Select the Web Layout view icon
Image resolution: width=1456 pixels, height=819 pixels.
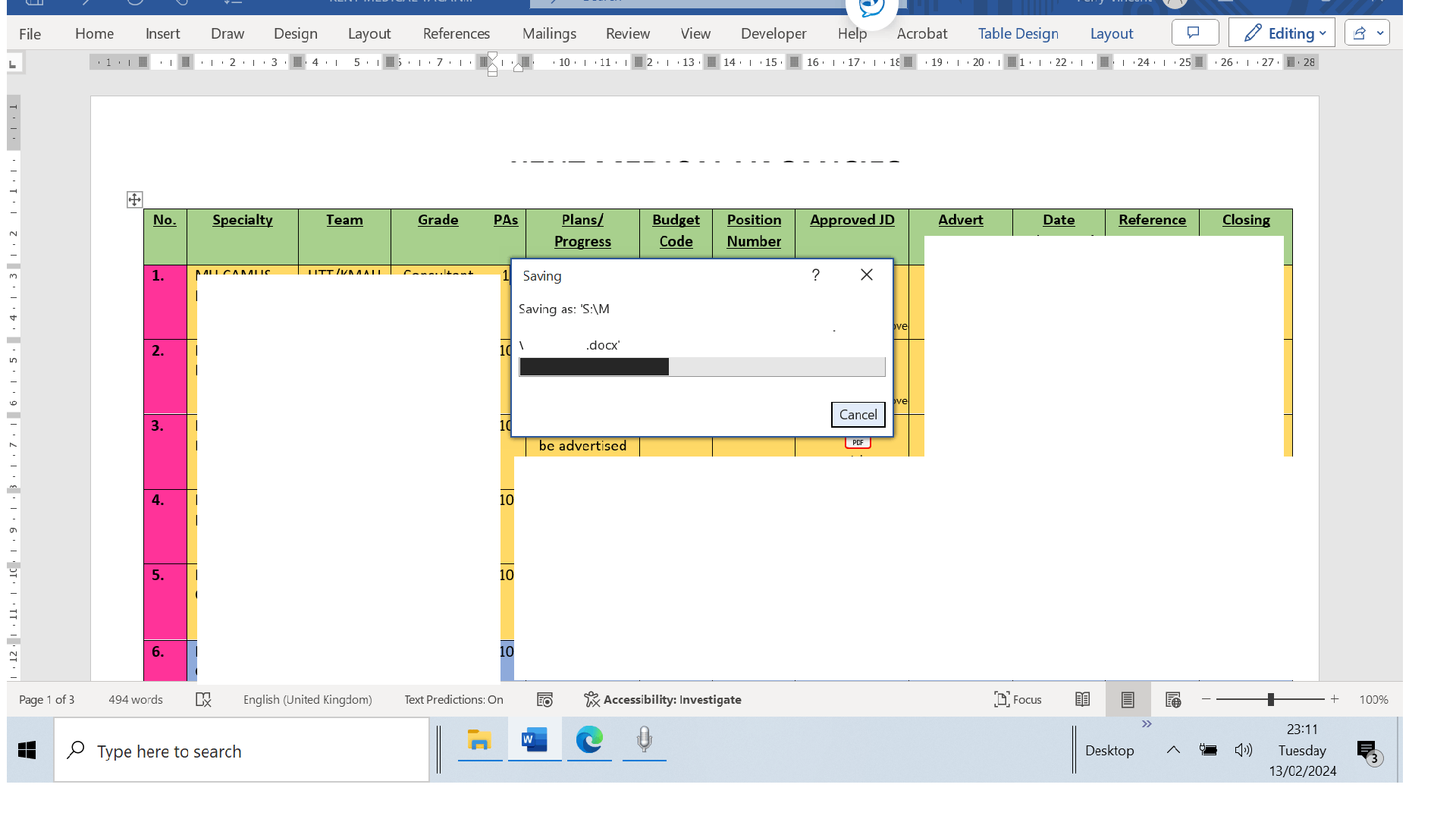pyautogui.click(x=1173, y=699)
